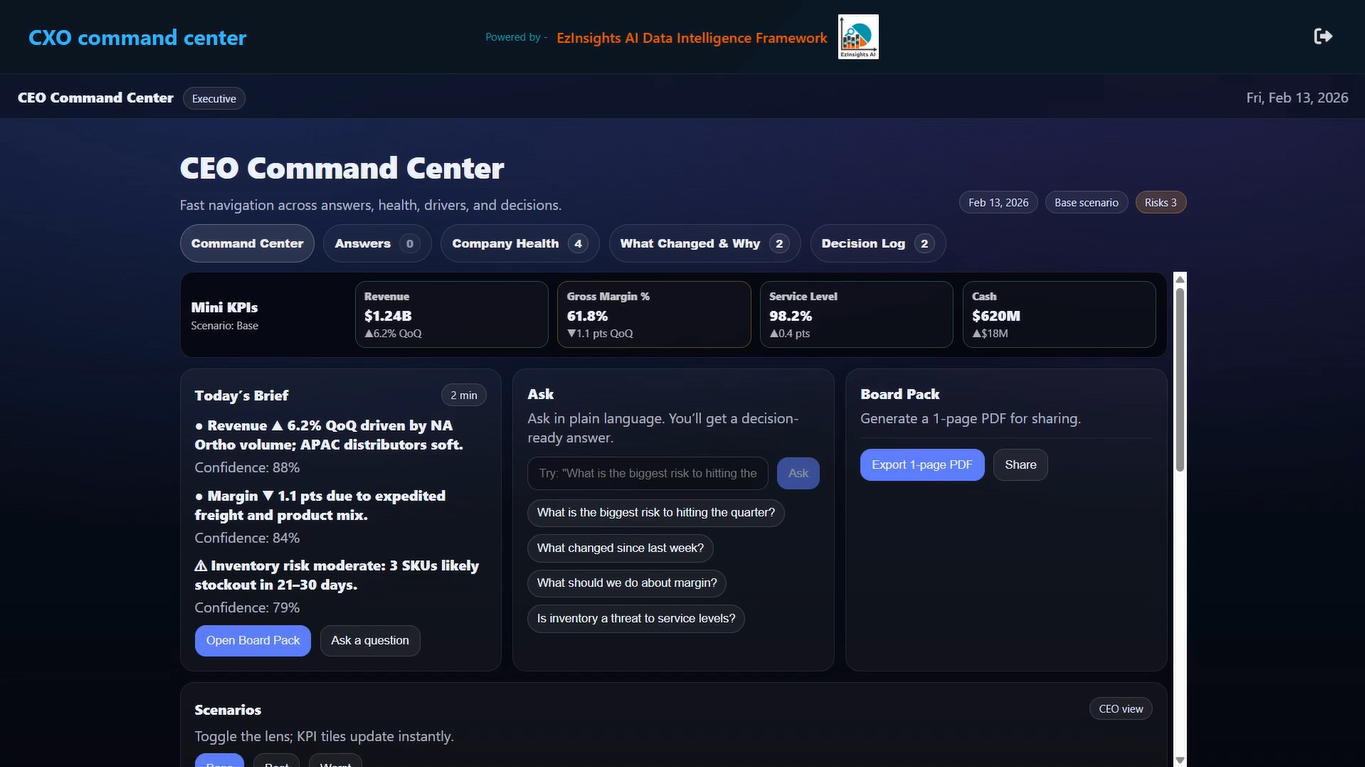Click the 'Fri, Feb 13, 2026' date text
1365x767 pixels.
[1297, 98]
